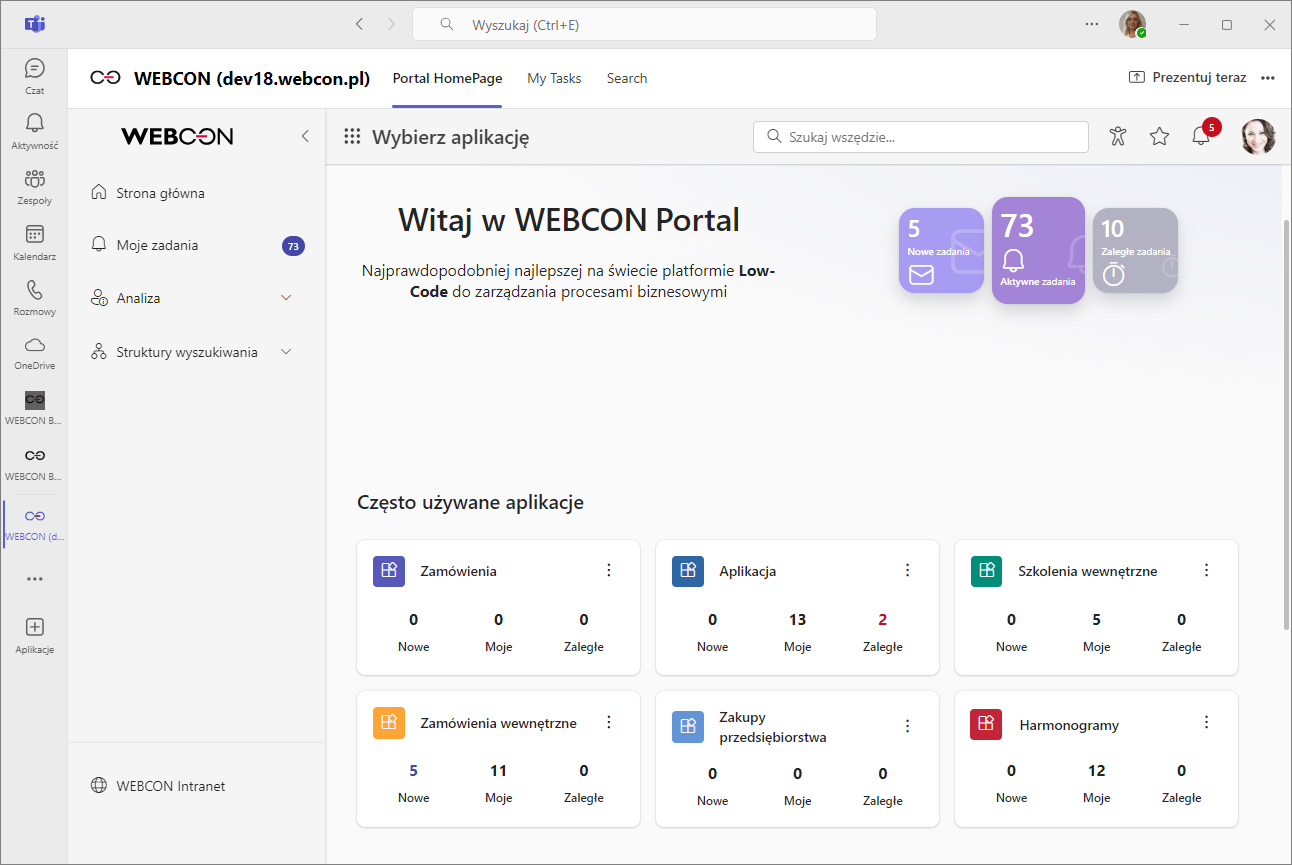Click Zamówienia wewnętrzne orange icon
The width and height of the screenshot is (1292, 865).
[x=389, y=722]
